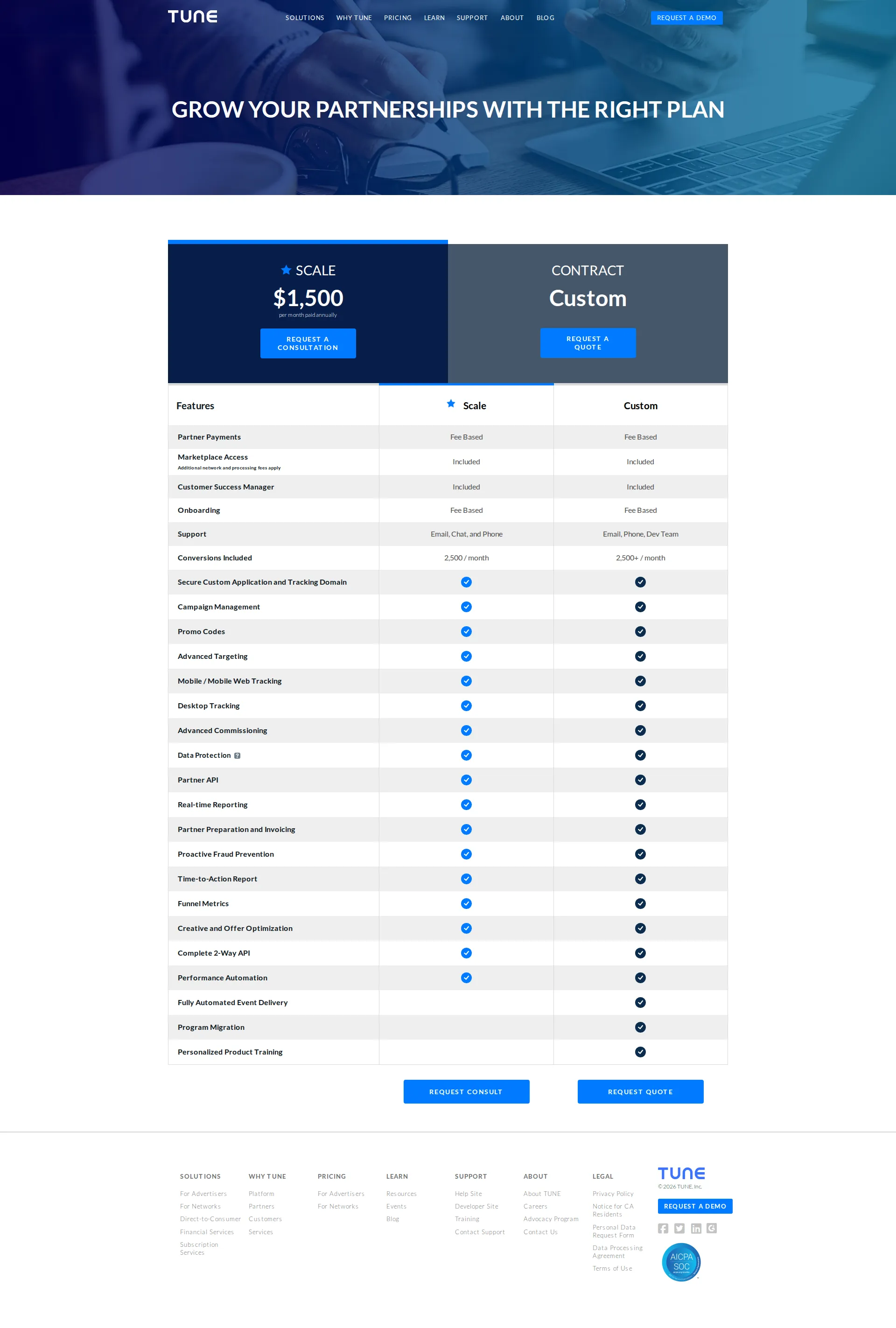896x1328 pixels.
Task: Open TUNE's Twitter icon in footer
Action: point(679,1228)
